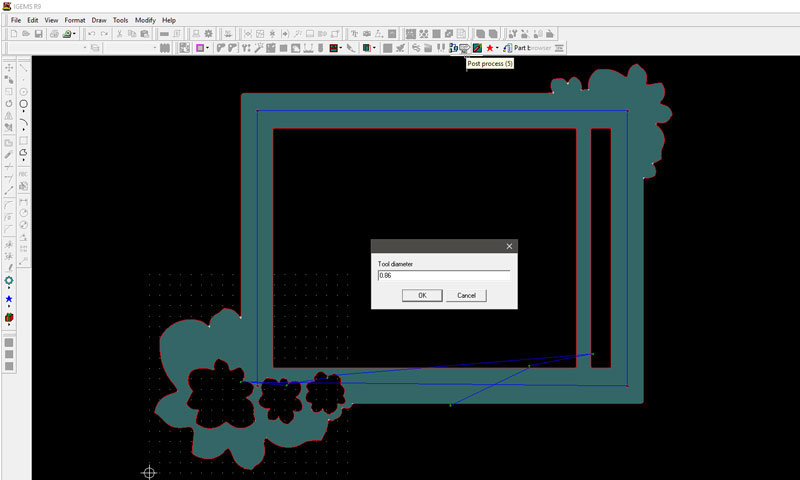Click the Save floppy disk icon
This screenshot has width=800, height=480.
[38, 34]
